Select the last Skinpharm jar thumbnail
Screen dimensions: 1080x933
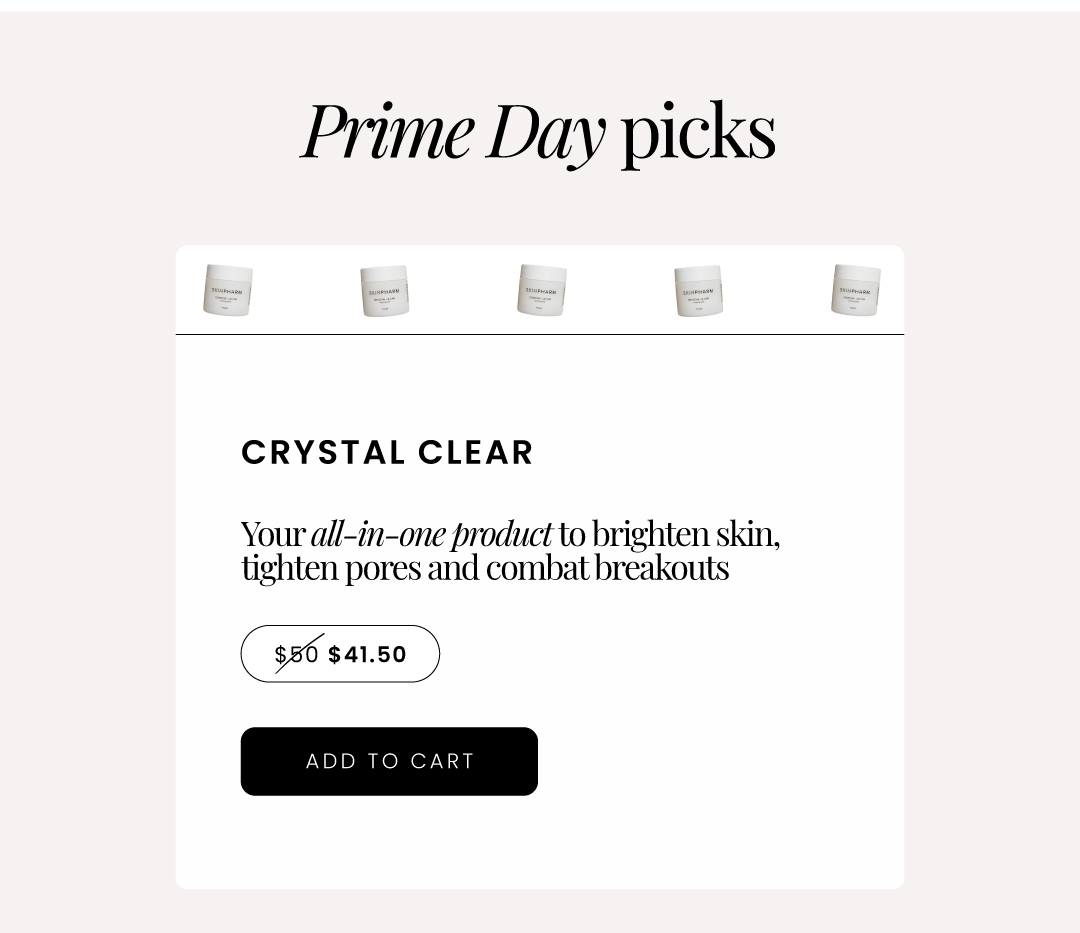pos(855,291)
